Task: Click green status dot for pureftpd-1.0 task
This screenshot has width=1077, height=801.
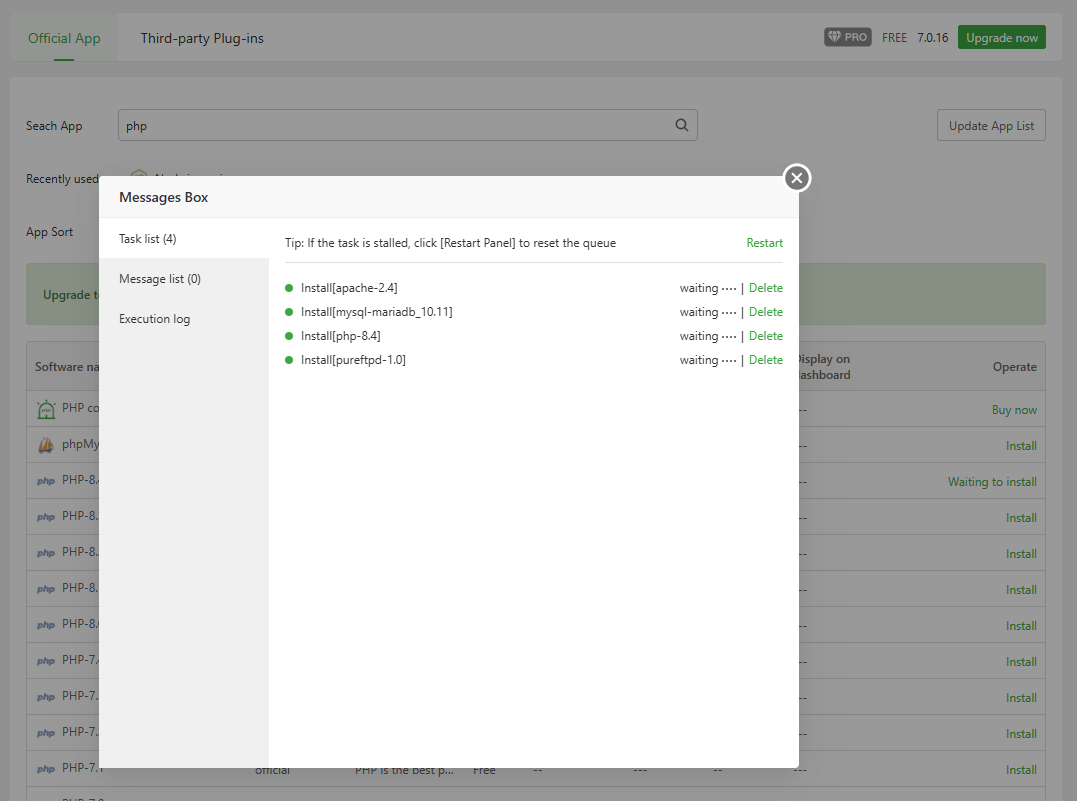Action: coord(289,360)
